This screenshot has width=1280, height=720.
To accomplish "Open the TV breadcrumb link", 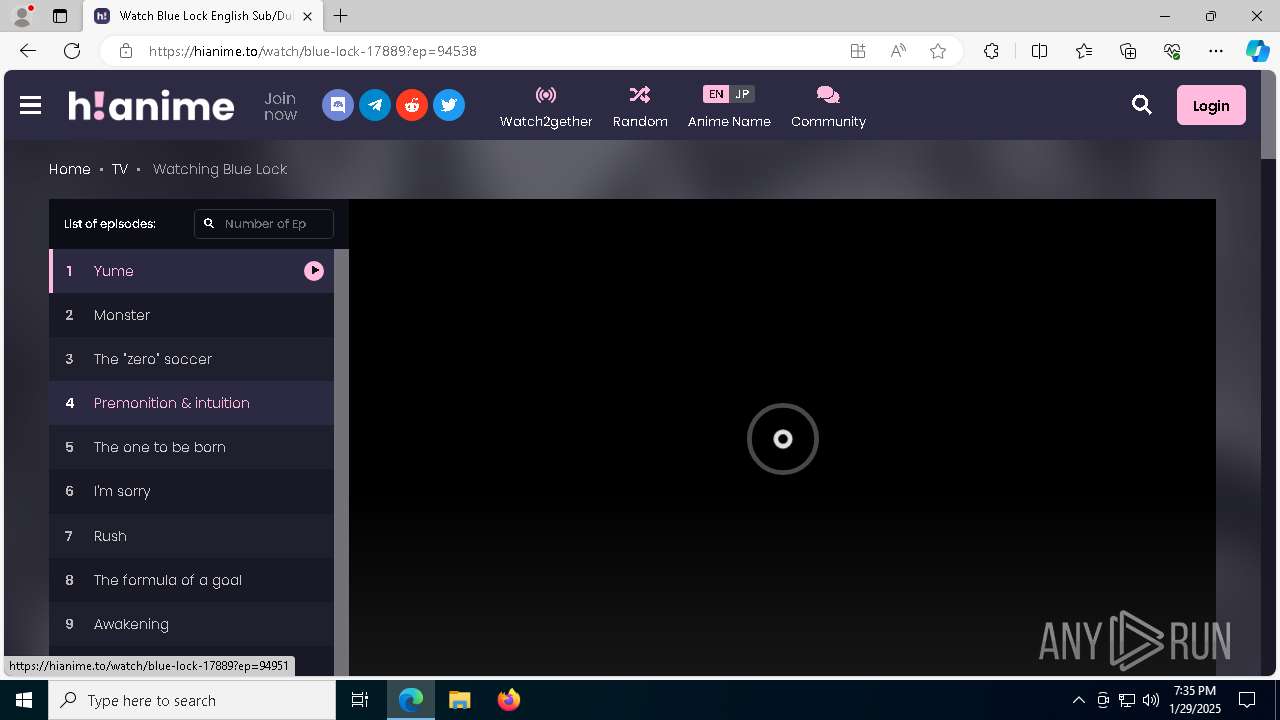I will (120, 169).
